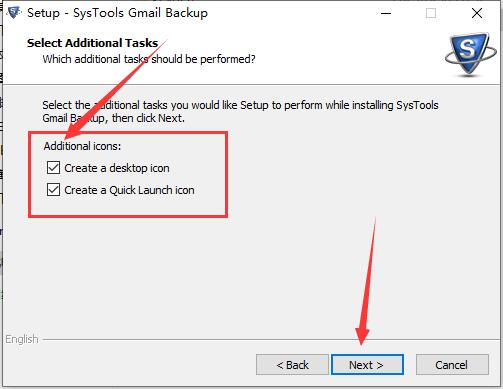Minimize the Setup window

(386, 13)
